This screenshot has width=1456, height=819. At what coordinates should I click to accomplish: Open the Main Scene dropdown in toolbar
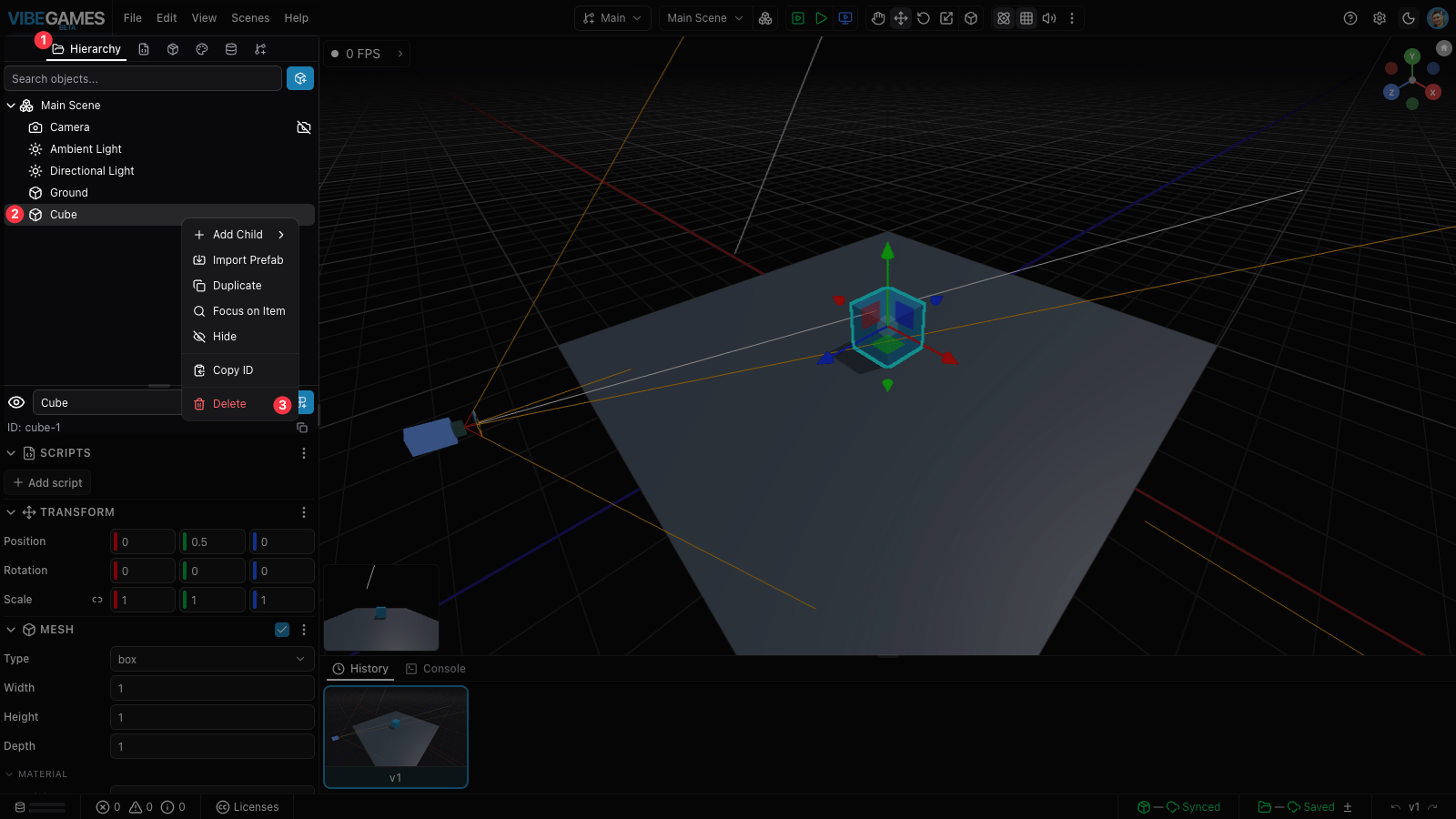pyautogui.click(x=705, y=18)
